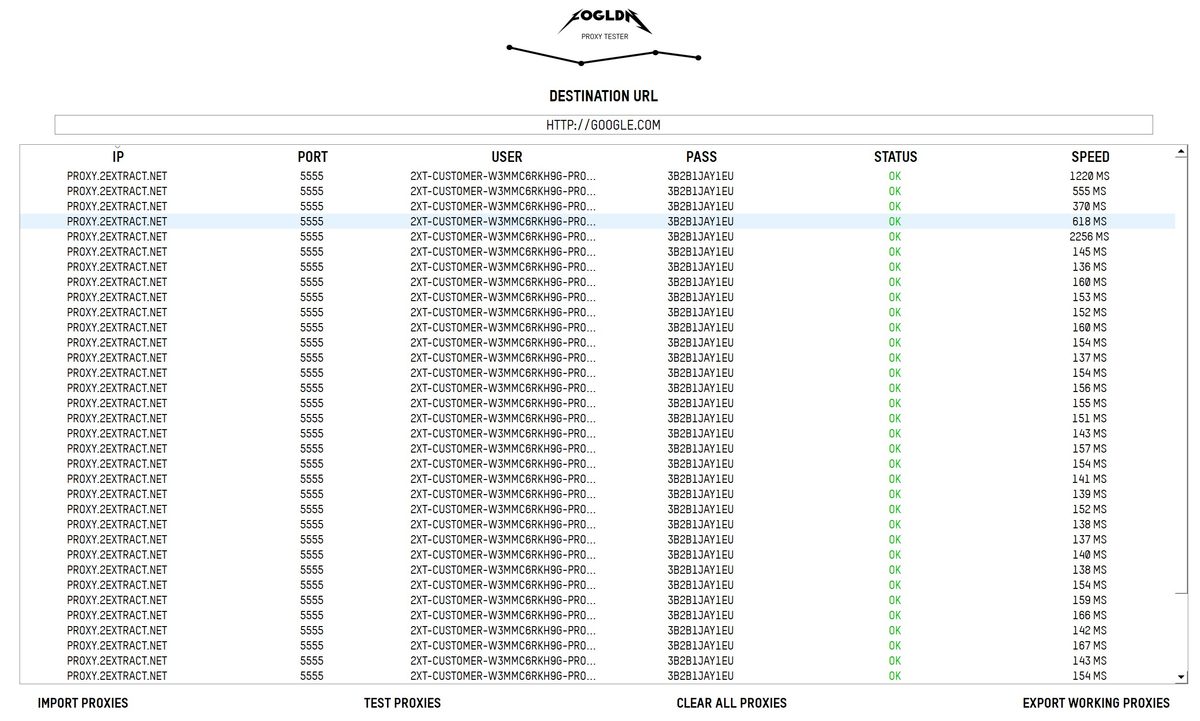This screenshot has height=721, width=1200.
Task: Select the speed value 141 MS
Action: (x=1089, y=479)
